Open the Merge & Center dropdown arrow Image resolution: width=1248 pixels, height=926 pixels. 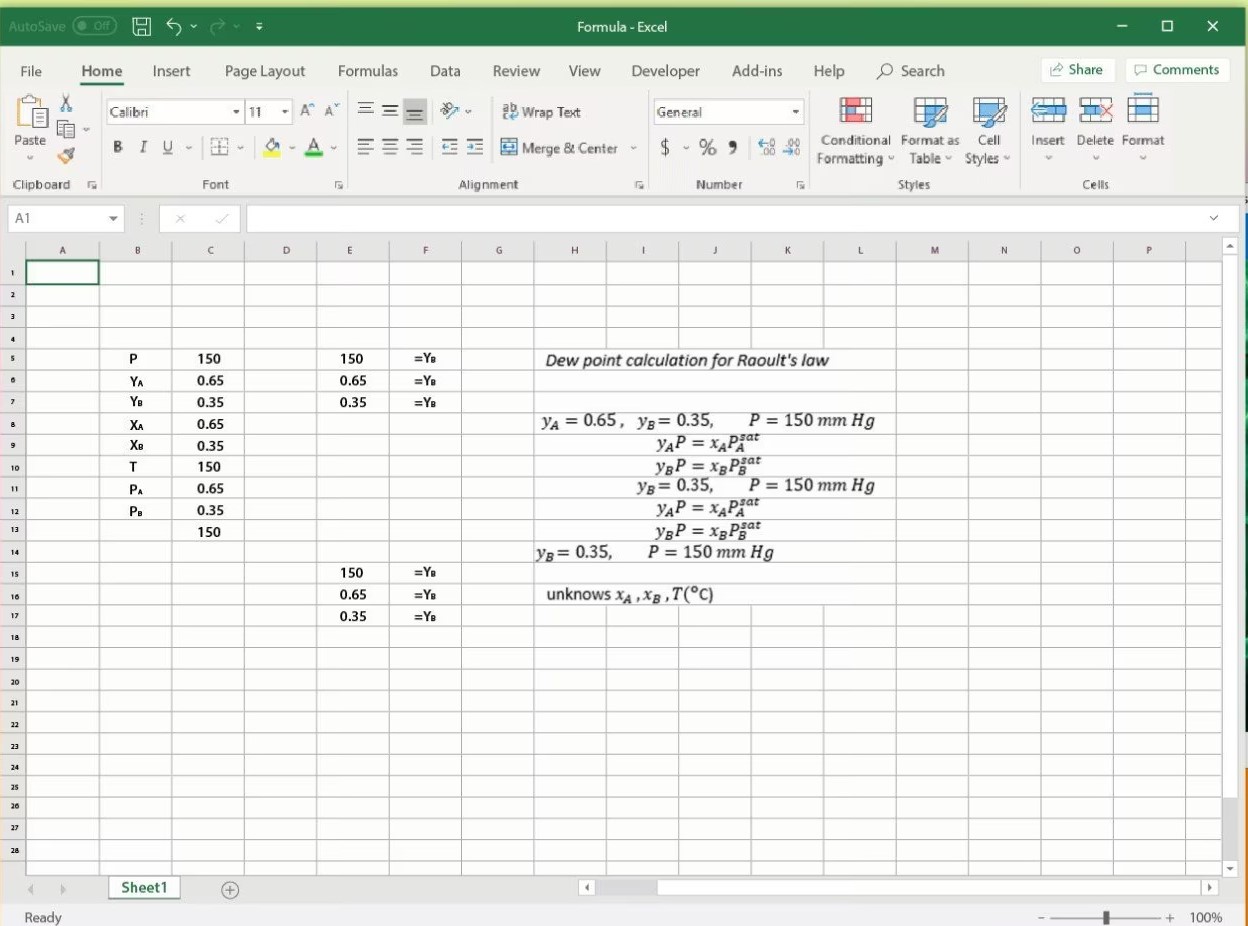632,147
